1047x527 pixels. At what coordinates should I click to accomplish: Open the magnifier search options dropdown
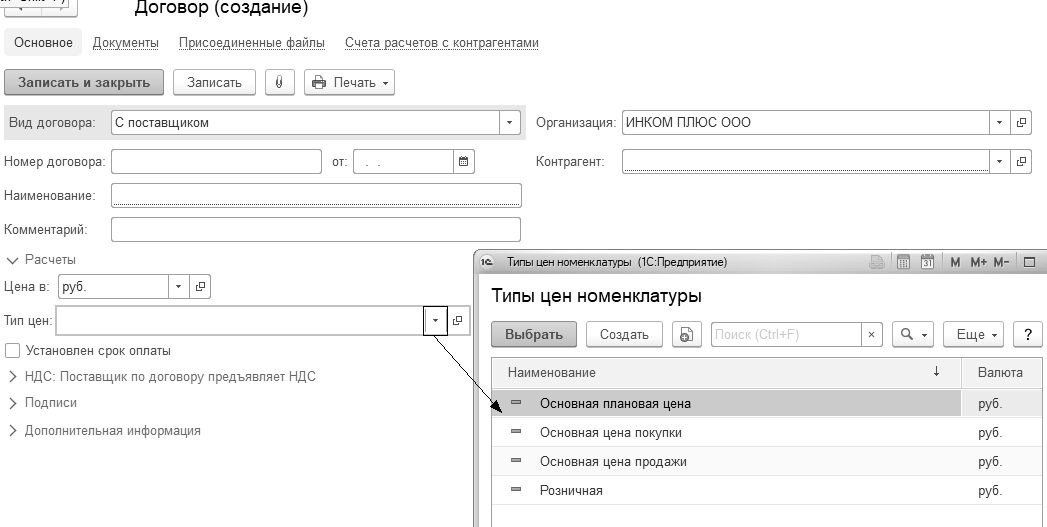pos(913,335)
